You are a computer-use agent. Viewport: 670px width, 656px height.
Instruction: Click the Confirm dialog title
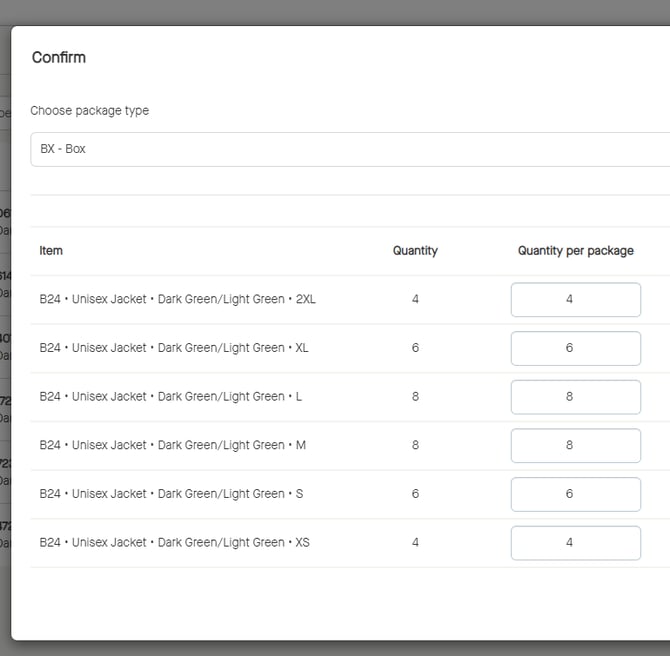pyautogui.click(x=59, y=58)
